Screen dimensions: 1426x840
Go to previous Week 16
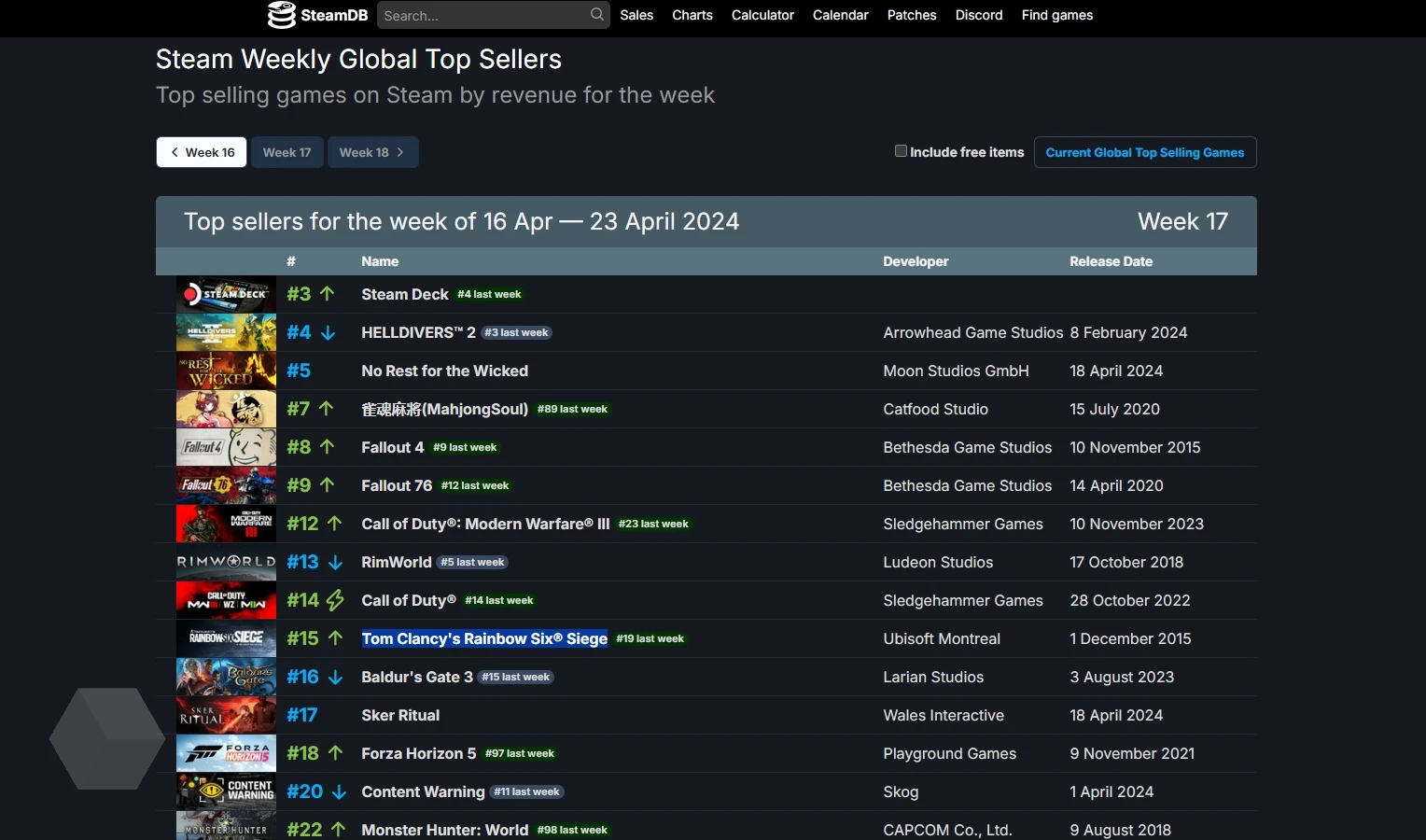(x=202, y=152)
